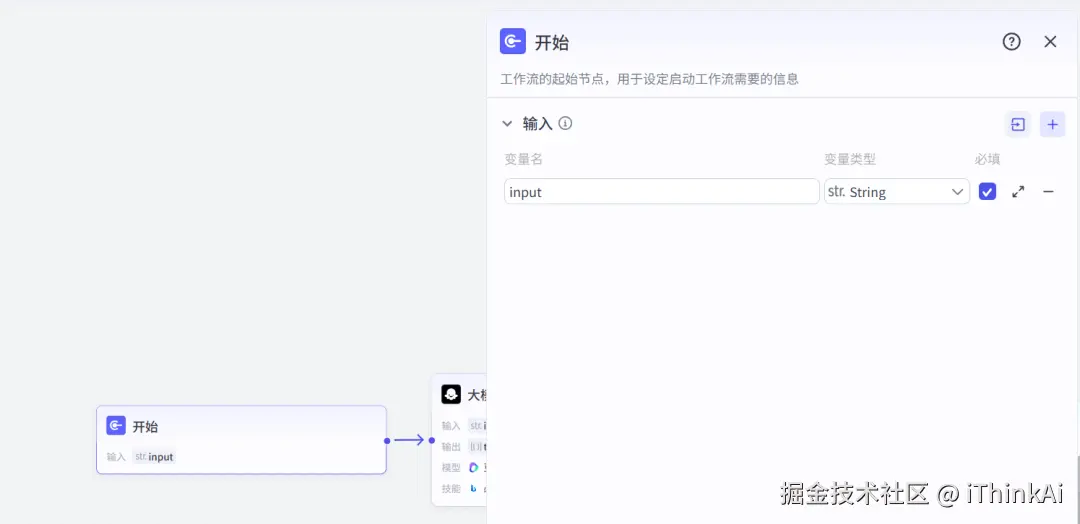Collapse the 输入 section
1080x524 pixels.
click(507, 124)
